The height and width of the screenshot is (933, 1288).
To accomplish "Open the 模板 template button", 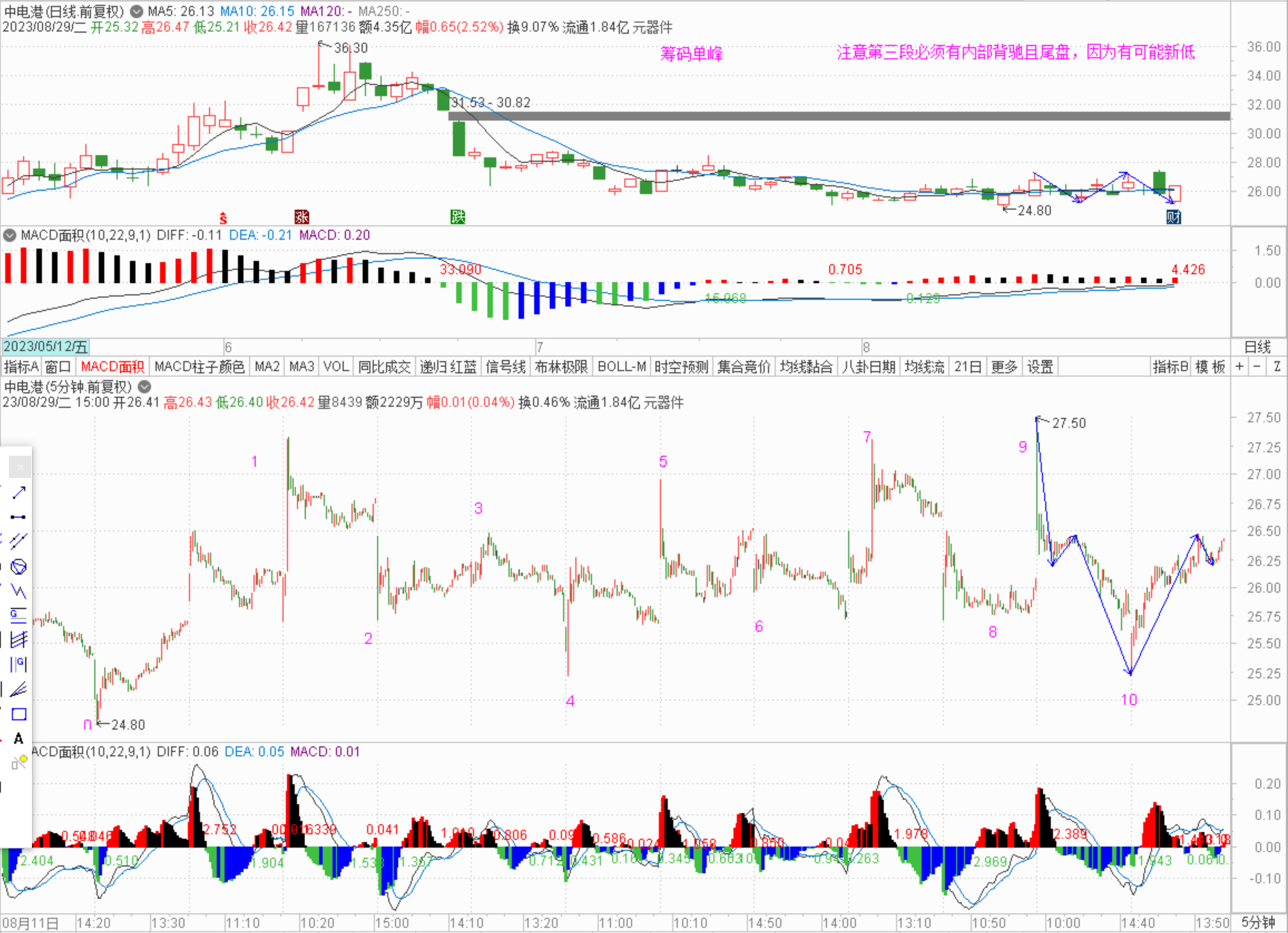I will tap(1210, 367).
